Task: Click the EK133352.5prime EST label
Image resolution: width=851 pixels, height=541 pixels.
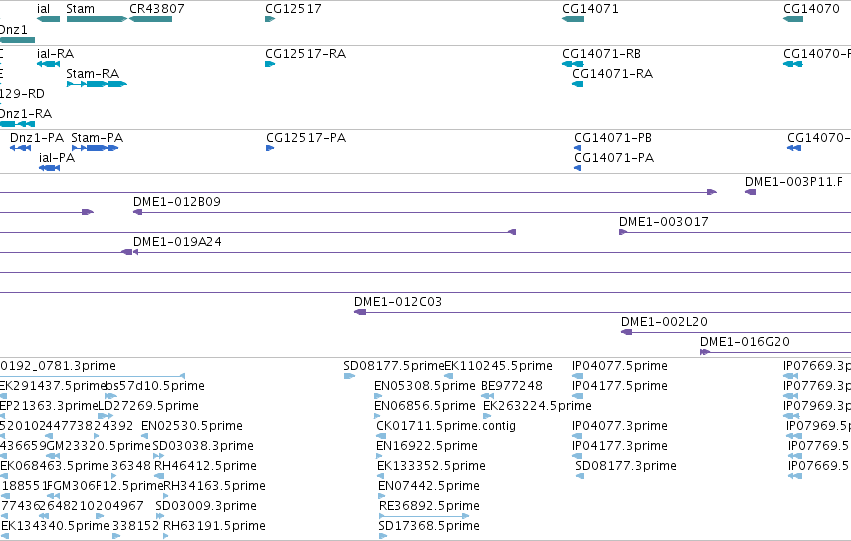Action: (x=431, y=466)
